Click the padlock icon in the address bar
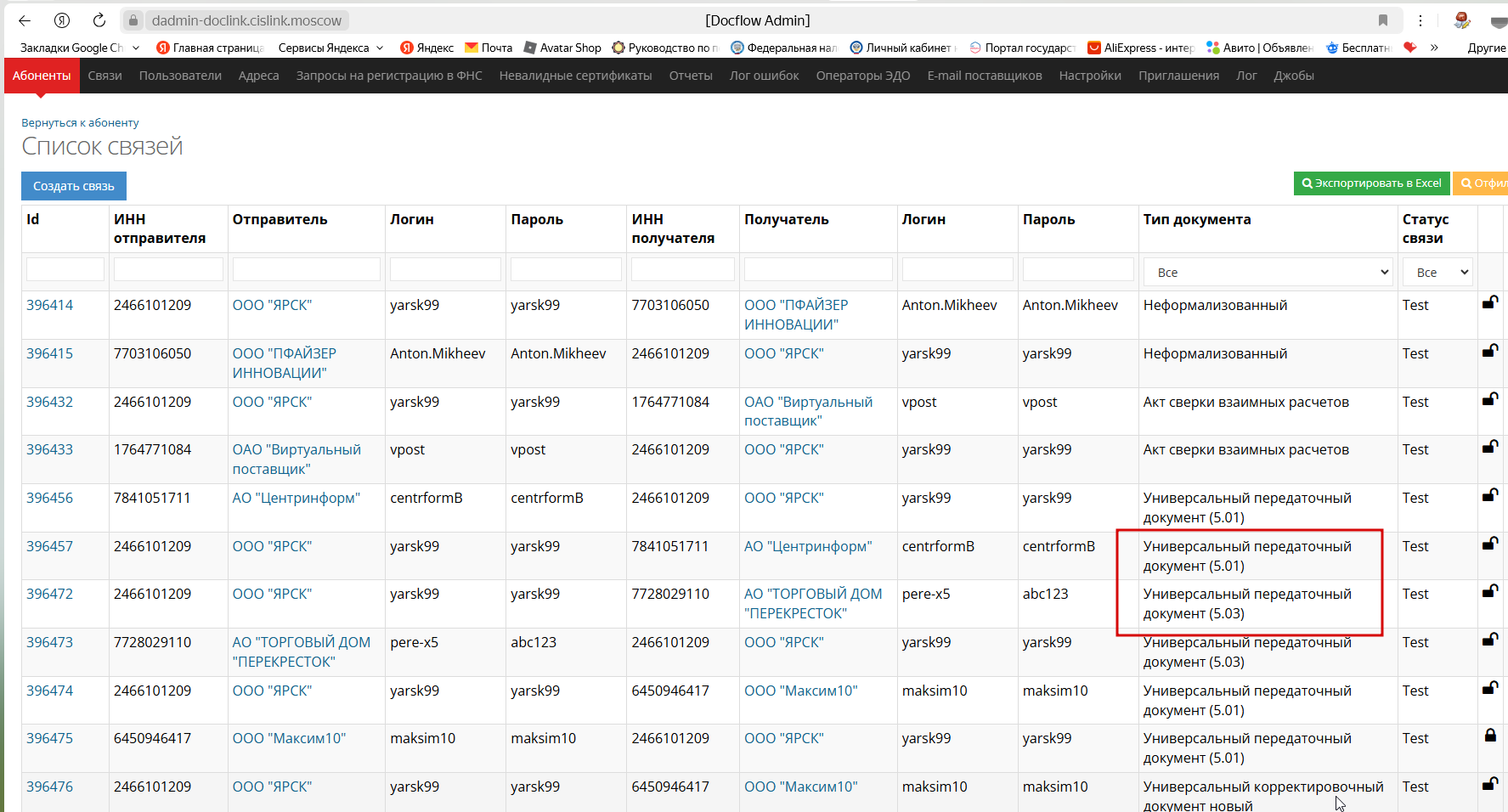The height and width of the screenshot is (812, 1508). pos(133,20)
